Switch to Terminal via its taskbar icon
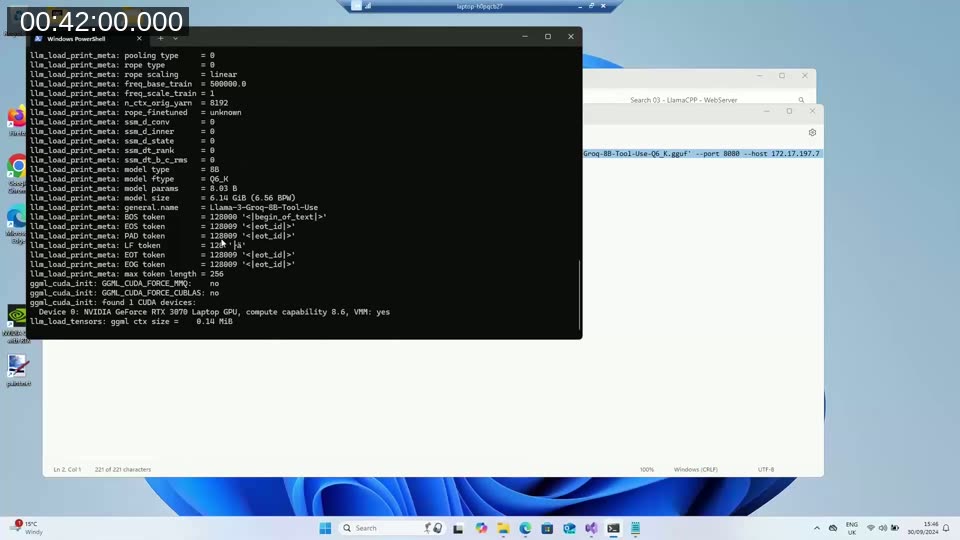 pyautogui.click(x=613, y=528)
